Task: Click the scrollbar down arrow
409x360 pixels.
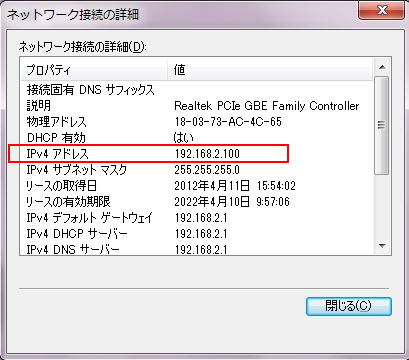Action: click(x=382, y=246)
